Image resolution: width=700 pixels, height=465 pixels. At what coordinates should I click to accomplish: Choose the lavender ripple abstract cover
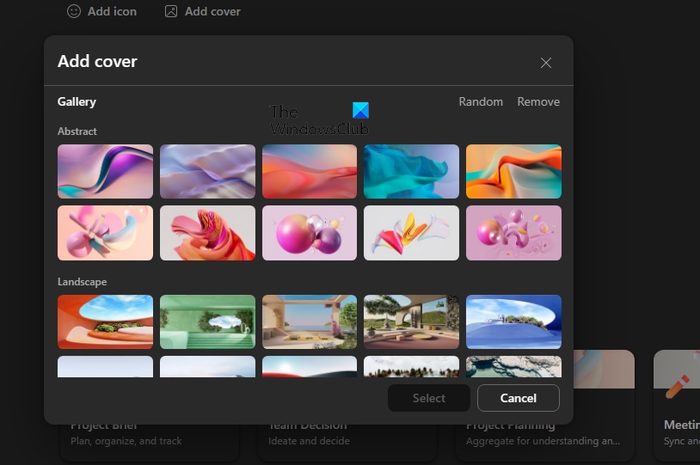208,171
